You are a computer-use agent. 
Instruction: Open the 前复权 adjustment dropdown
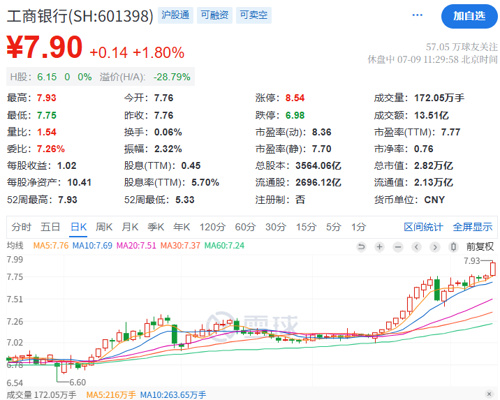[480, 247]
